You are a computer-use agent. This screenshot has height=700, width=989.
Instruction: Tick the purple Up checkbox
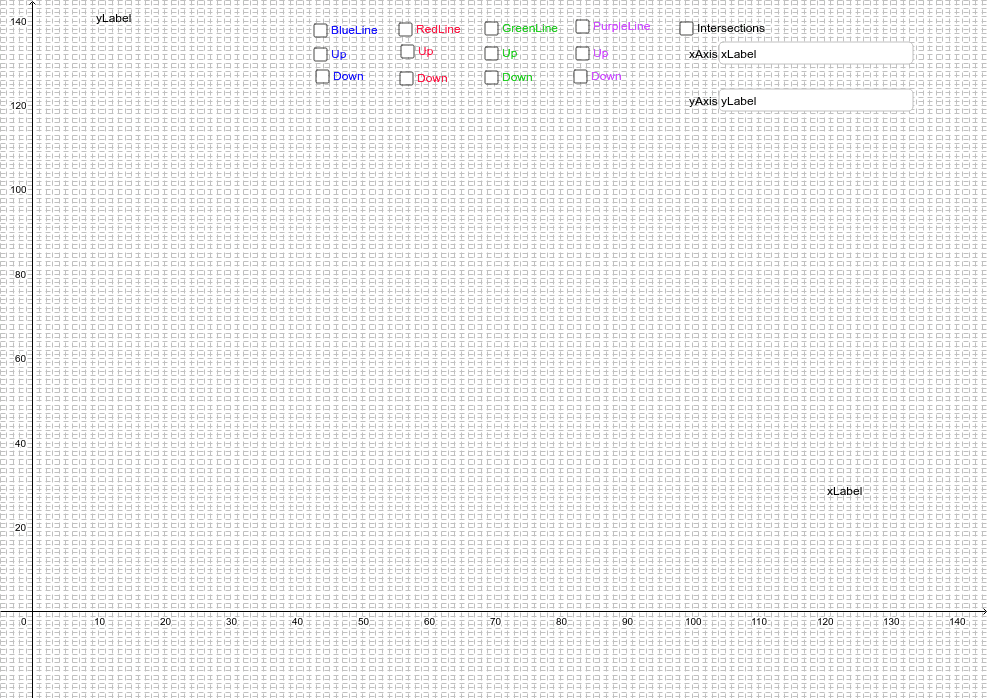point(583,53)
